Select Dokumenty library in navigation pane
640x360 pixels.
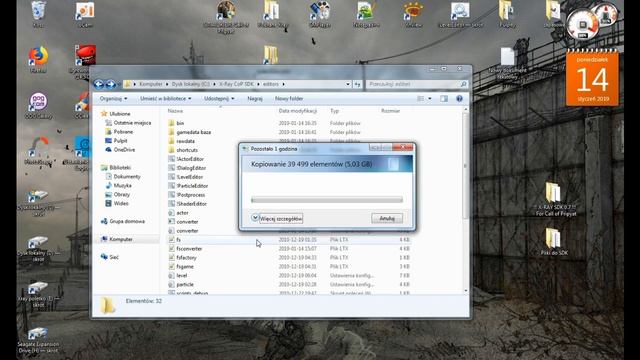pos(123,177)
